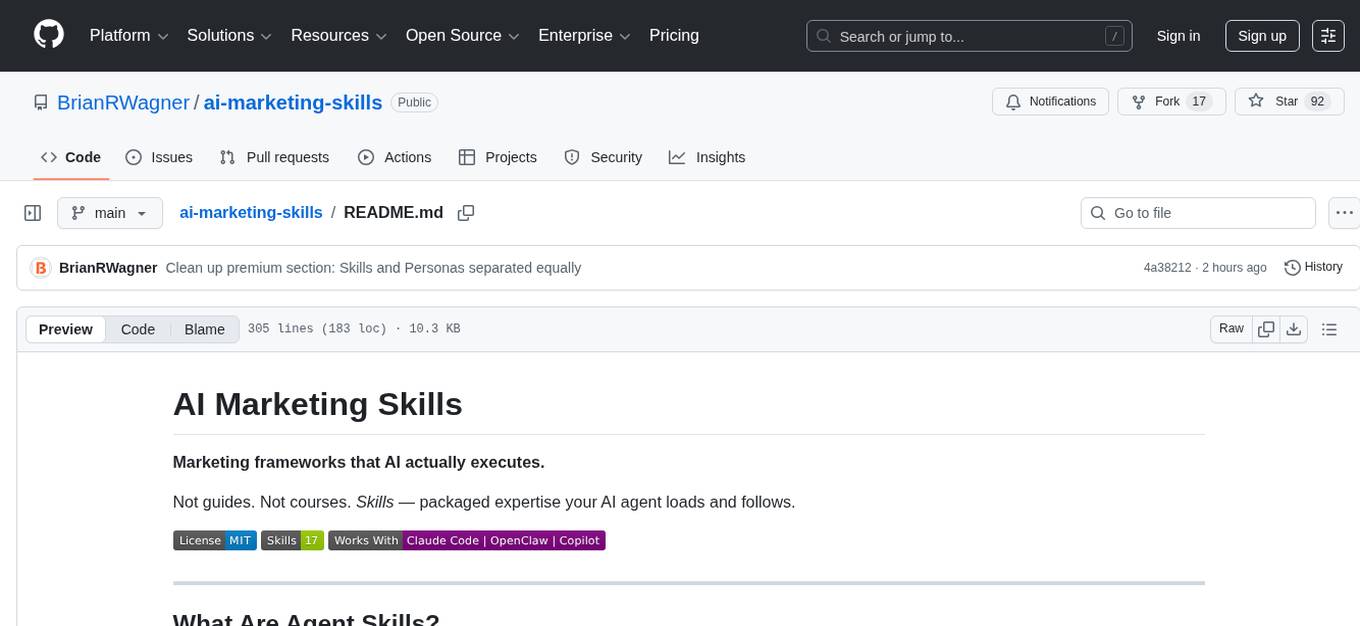Select the Security shield icon
Image resolution: width=1360 pixels, height=626 pixels.
[571, 157]
